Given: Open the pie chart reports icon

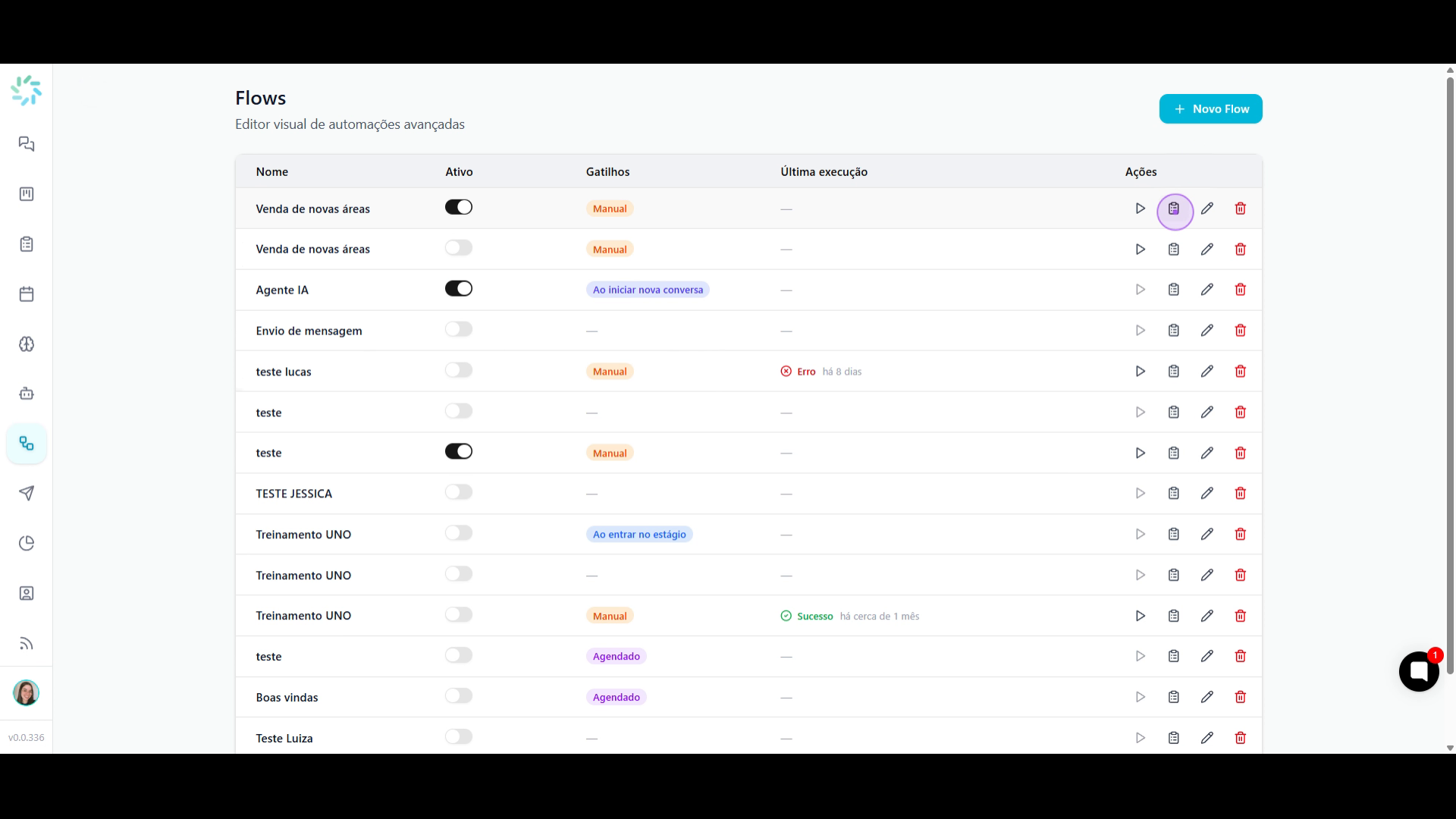Looking at the screenshot, I should pos(27,544).
